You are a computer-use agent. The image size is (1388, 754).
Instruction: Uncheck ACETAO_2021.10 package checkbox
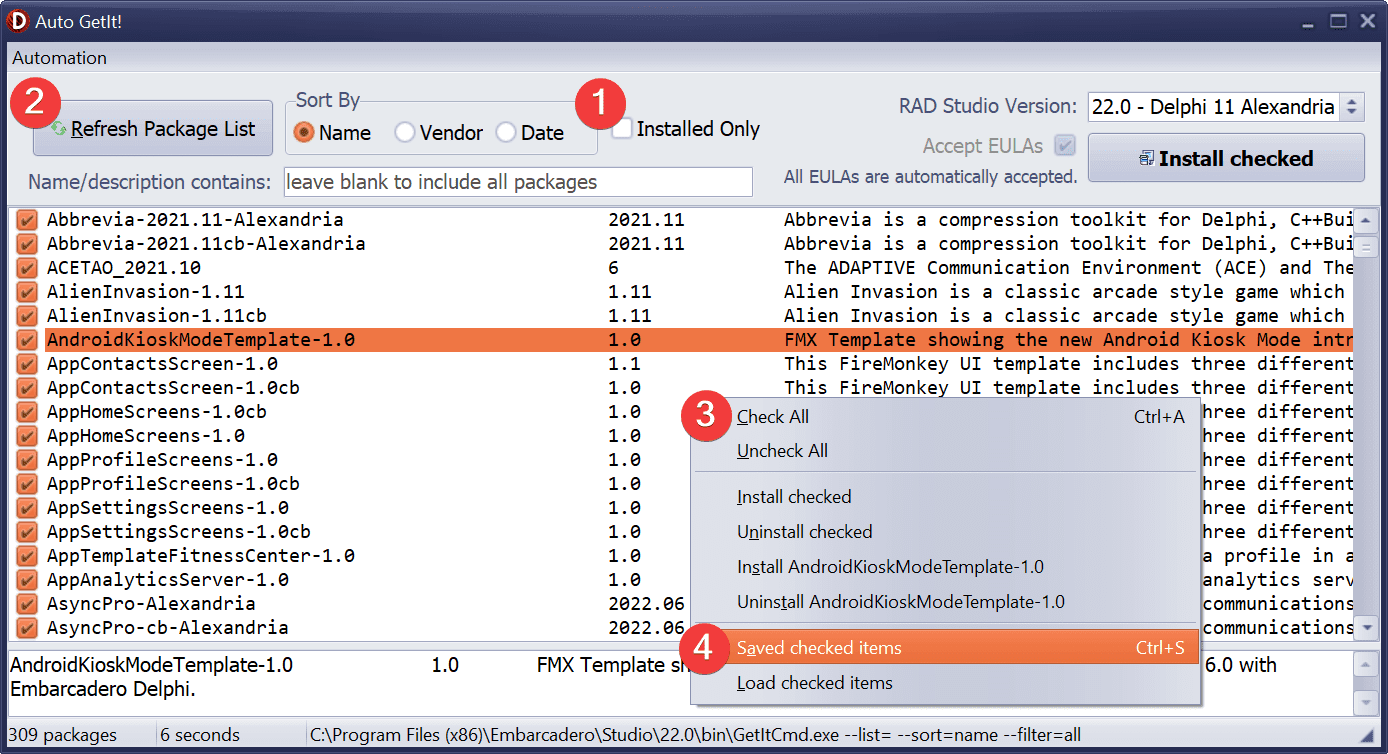[x=27, y=268]
